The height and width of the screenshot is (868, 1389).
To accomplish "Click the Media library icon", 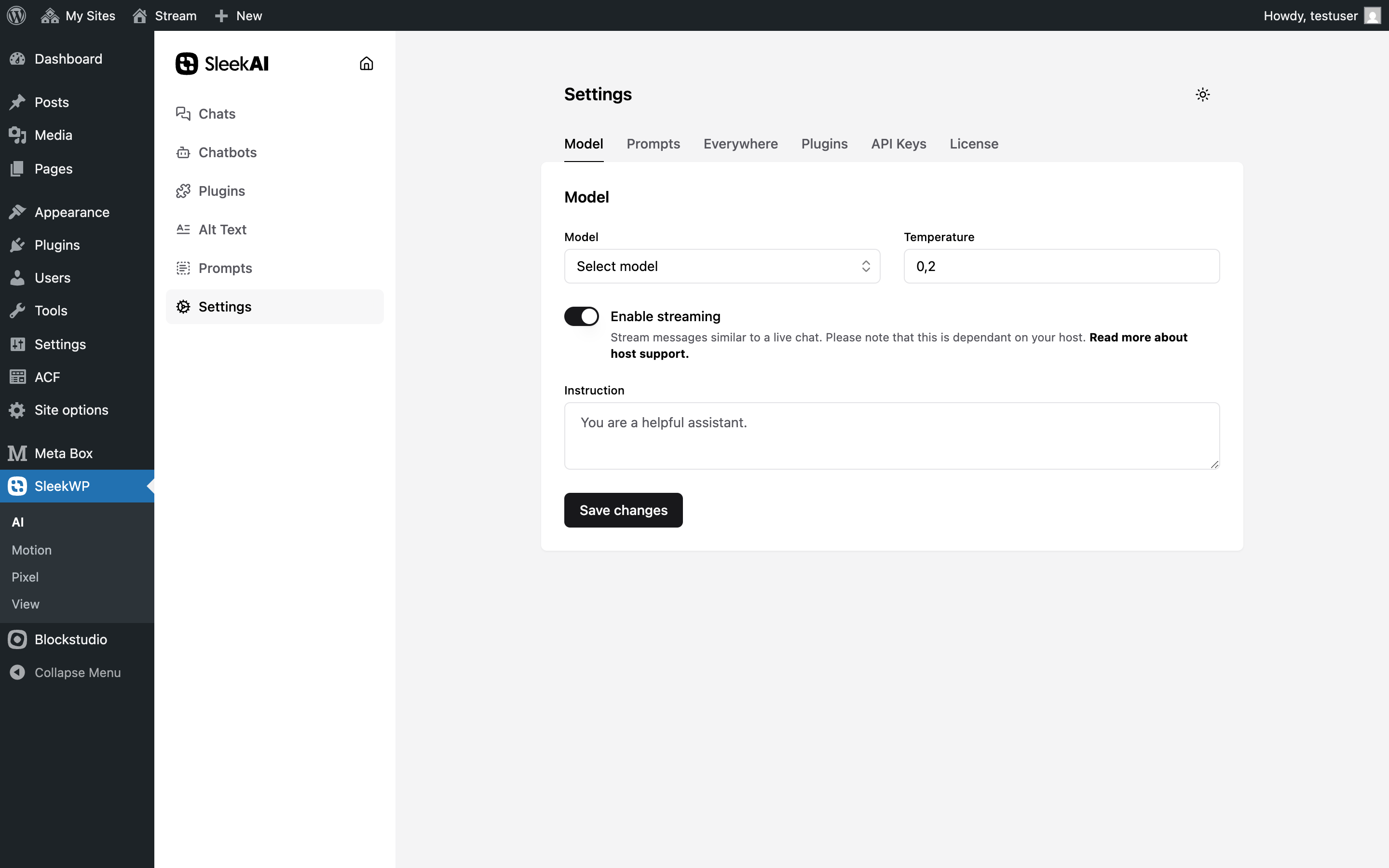I will 17,135.
